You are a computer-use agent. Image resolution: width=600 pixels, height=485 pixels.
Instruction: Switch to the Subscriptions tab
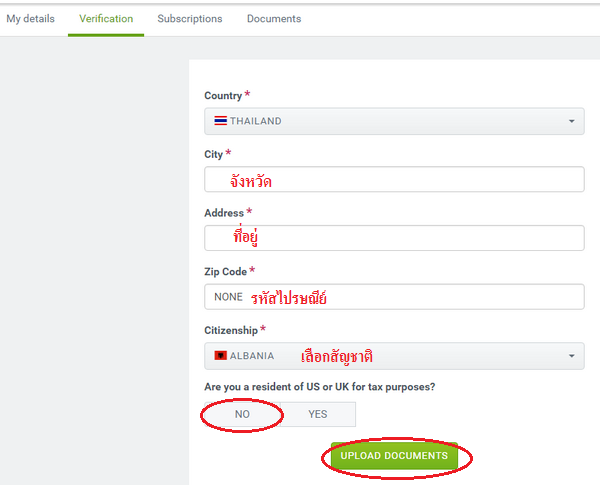190,19
